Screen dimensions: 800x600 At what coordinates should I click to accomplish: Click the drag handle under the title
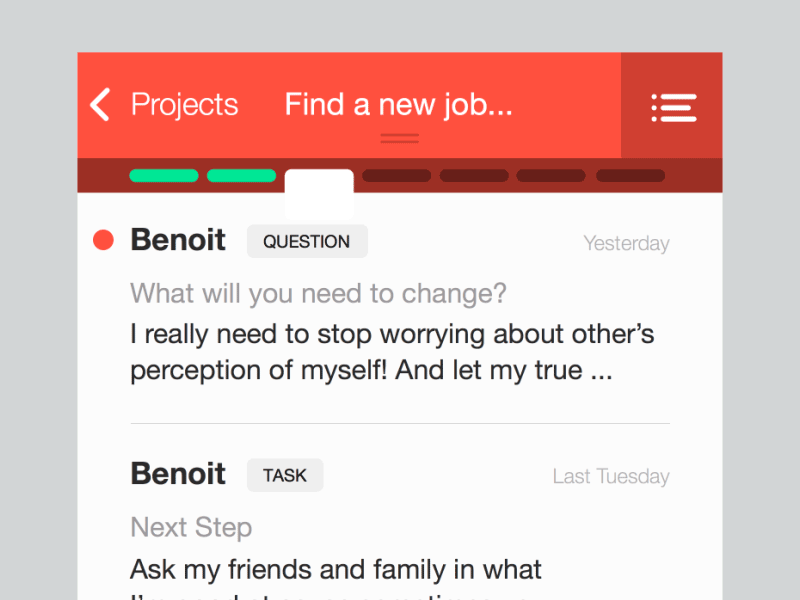(x=399, y=138)
